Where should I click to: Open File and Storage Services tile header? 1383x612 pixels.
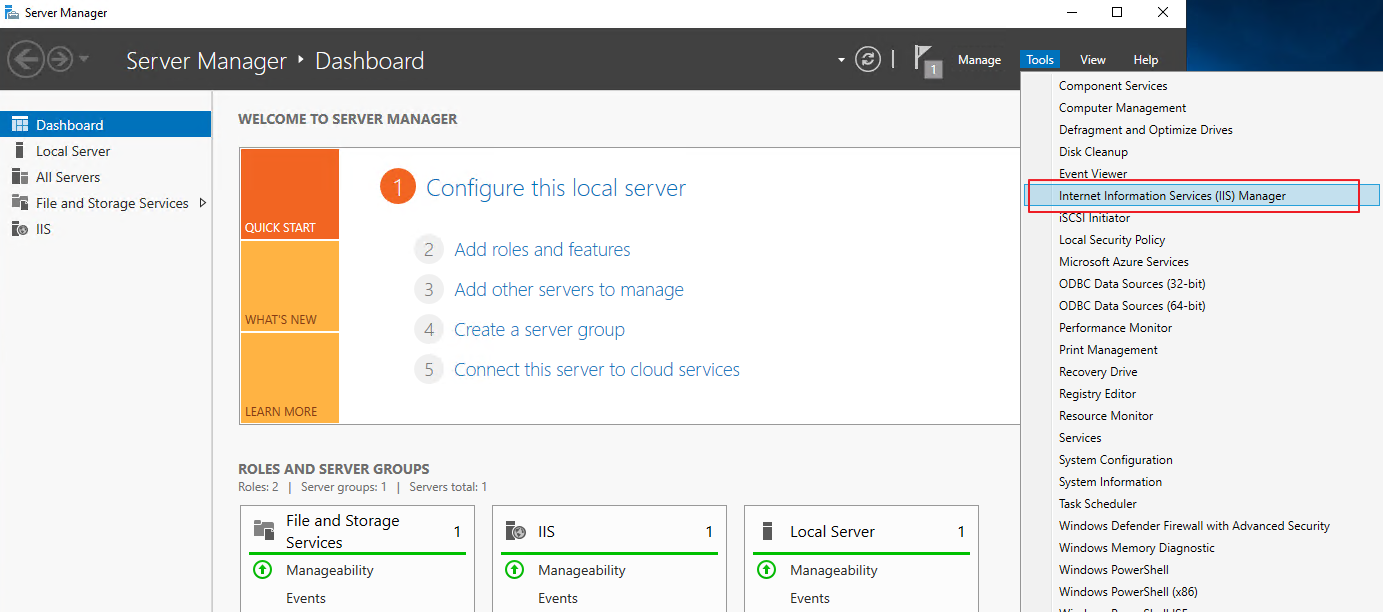(358, 531)
